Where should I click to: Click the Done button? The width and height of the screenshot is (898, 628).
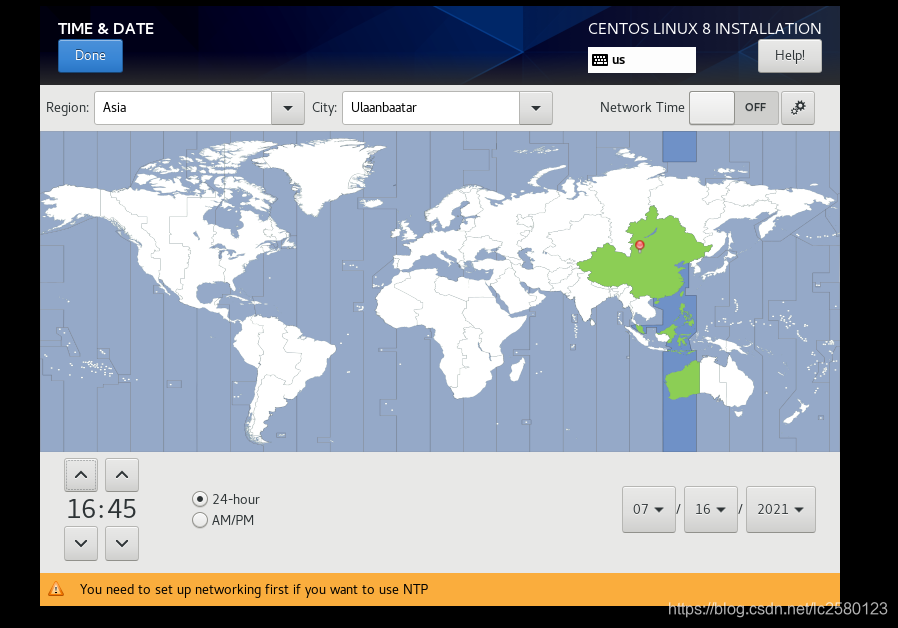point(90,56)
